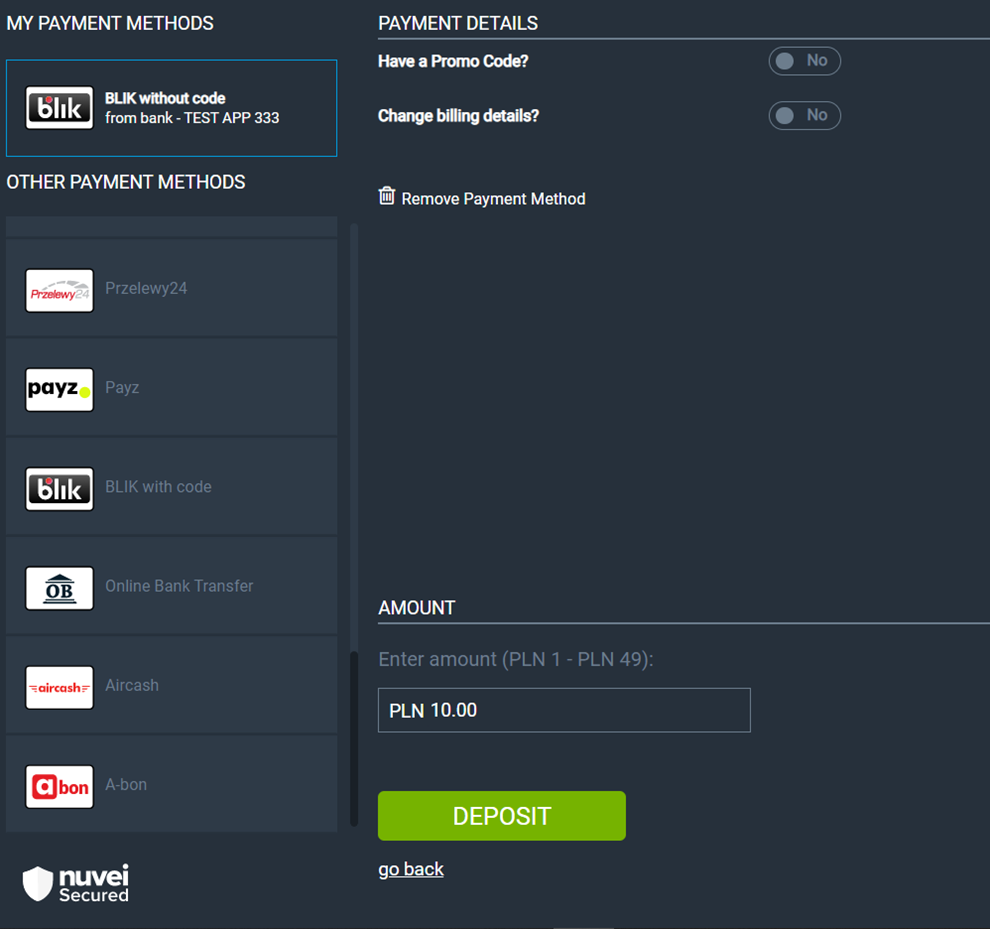Screen dimensions: 990x929
Task: Select the Aircash payment option label
Action: (x=132, y=685)
